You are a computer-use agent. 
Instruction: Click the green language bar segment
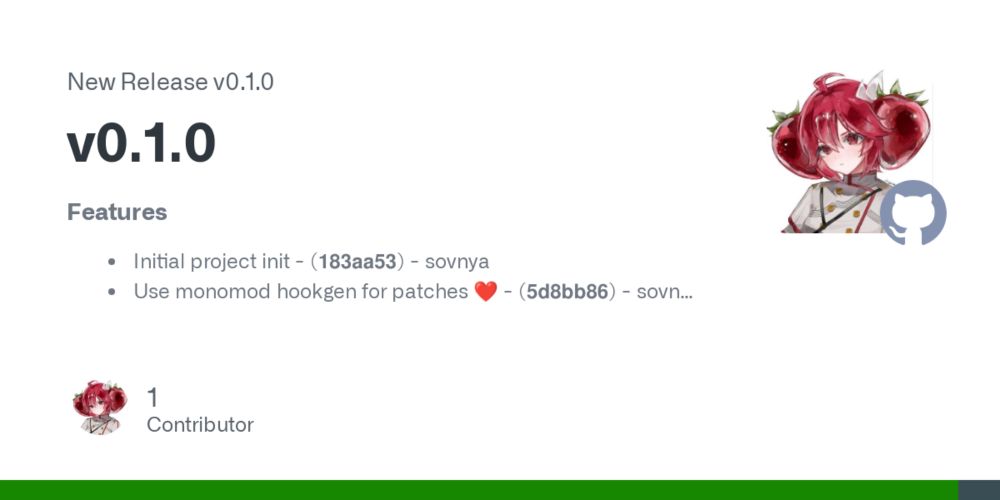point(479,490)
